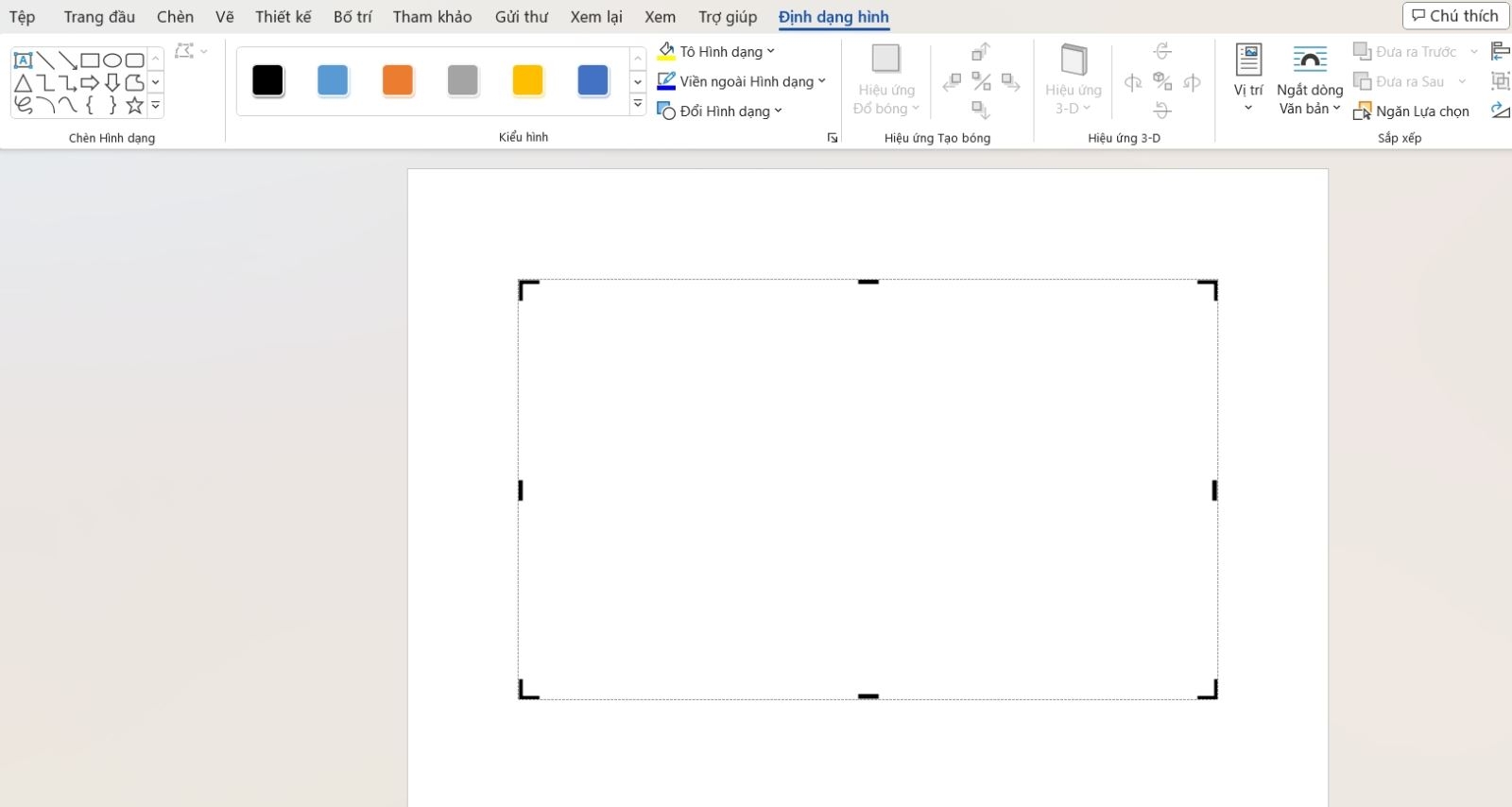
Task: Click the Đưa ra Trước button
Action: point(1405,51)
